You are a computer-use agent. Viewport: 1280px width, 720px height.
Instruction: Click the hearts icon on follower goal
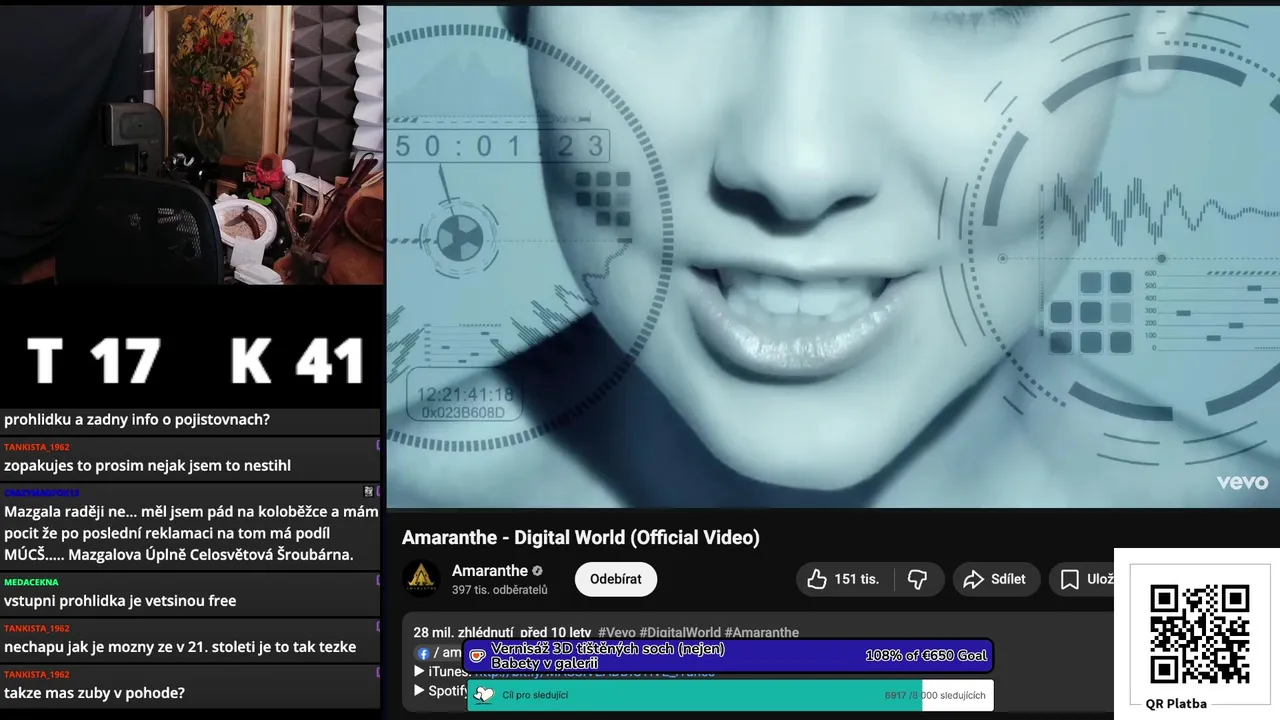pyautogui.click(x=484, y=695)
